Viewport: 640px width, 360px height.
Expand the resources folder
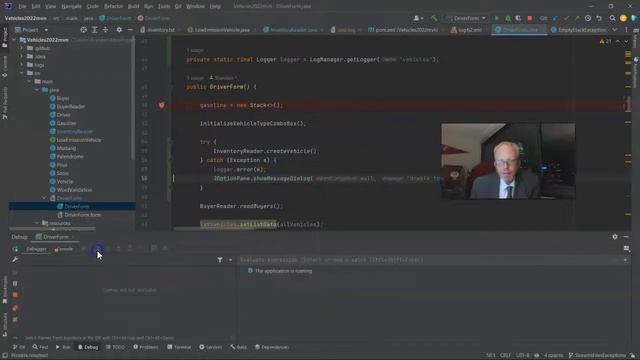37,223
